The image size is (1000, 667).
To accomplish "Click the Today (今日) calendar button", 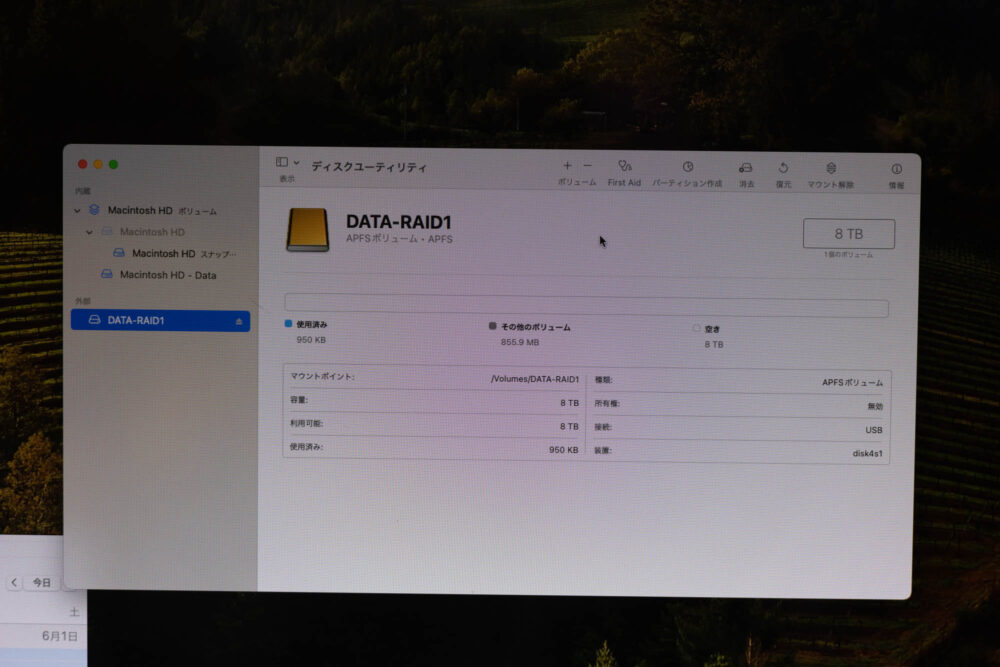I will tap(41, 582).
